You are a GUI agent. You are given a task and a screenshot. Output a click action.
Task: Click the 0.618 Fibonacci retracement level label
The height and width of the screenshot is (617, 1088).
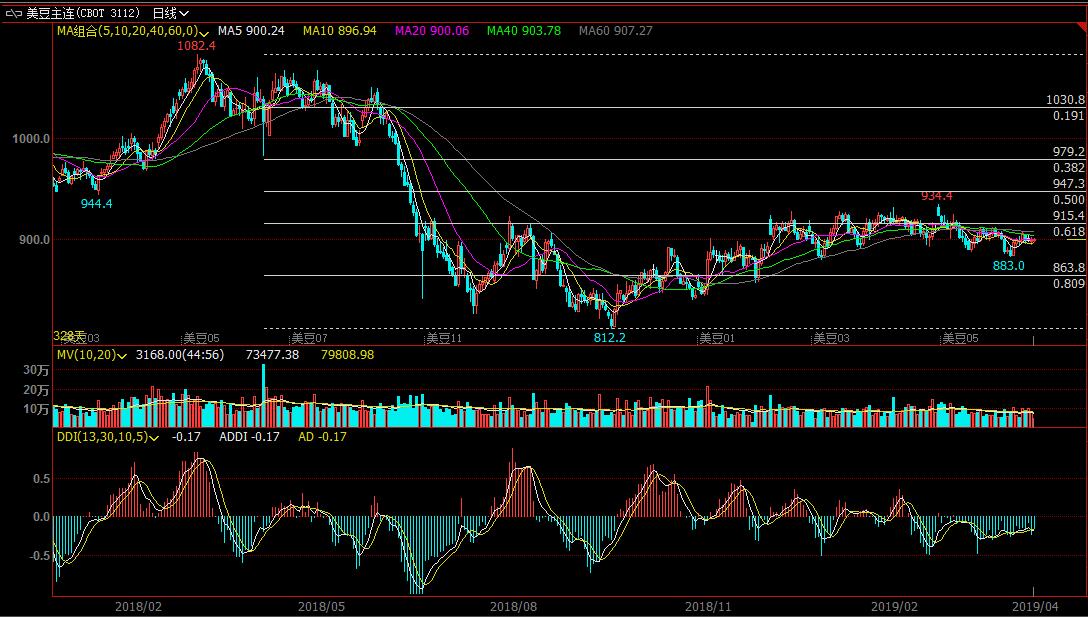tap(1068, 232)
